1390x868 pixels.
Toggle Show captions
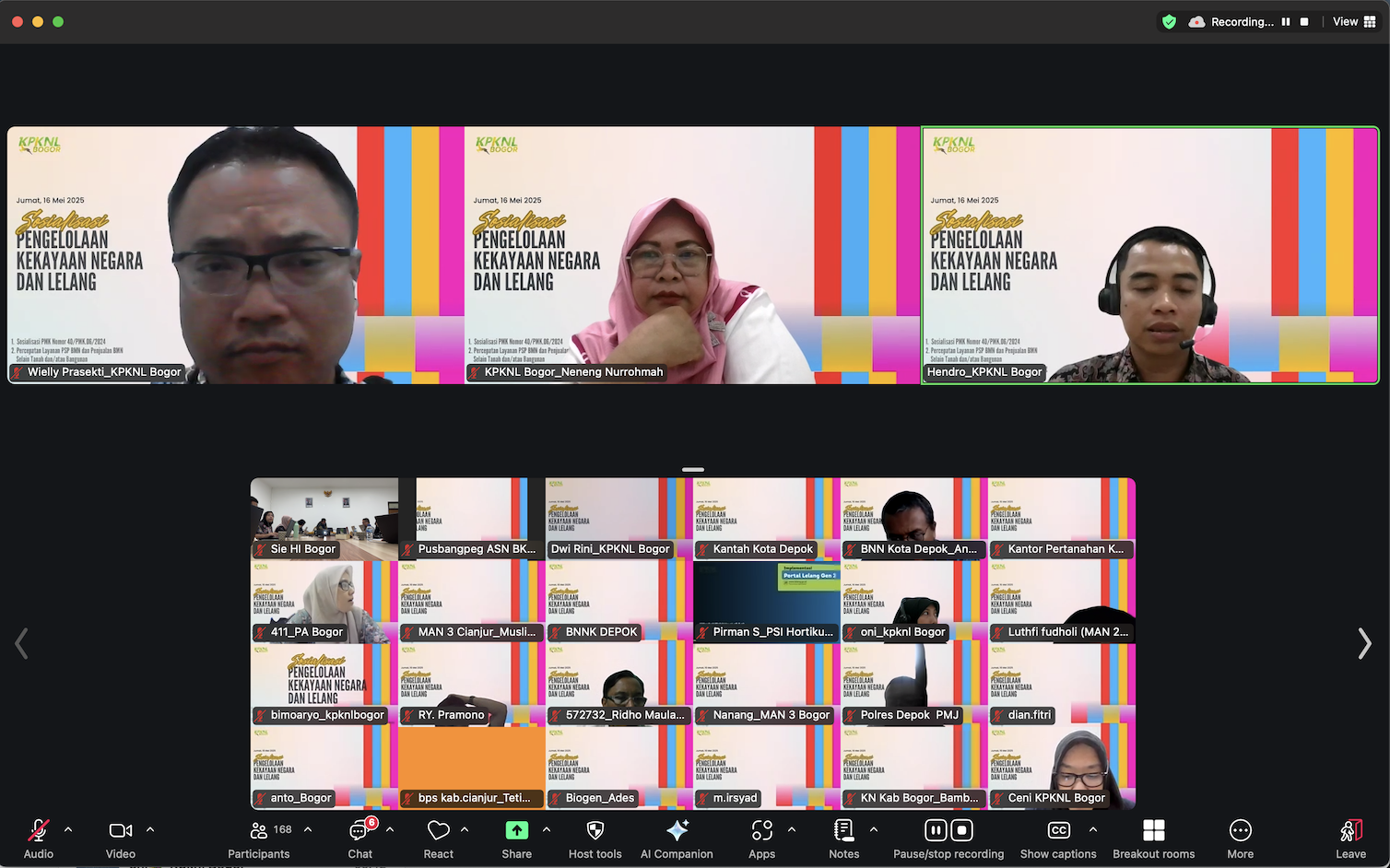(1058, 831)
